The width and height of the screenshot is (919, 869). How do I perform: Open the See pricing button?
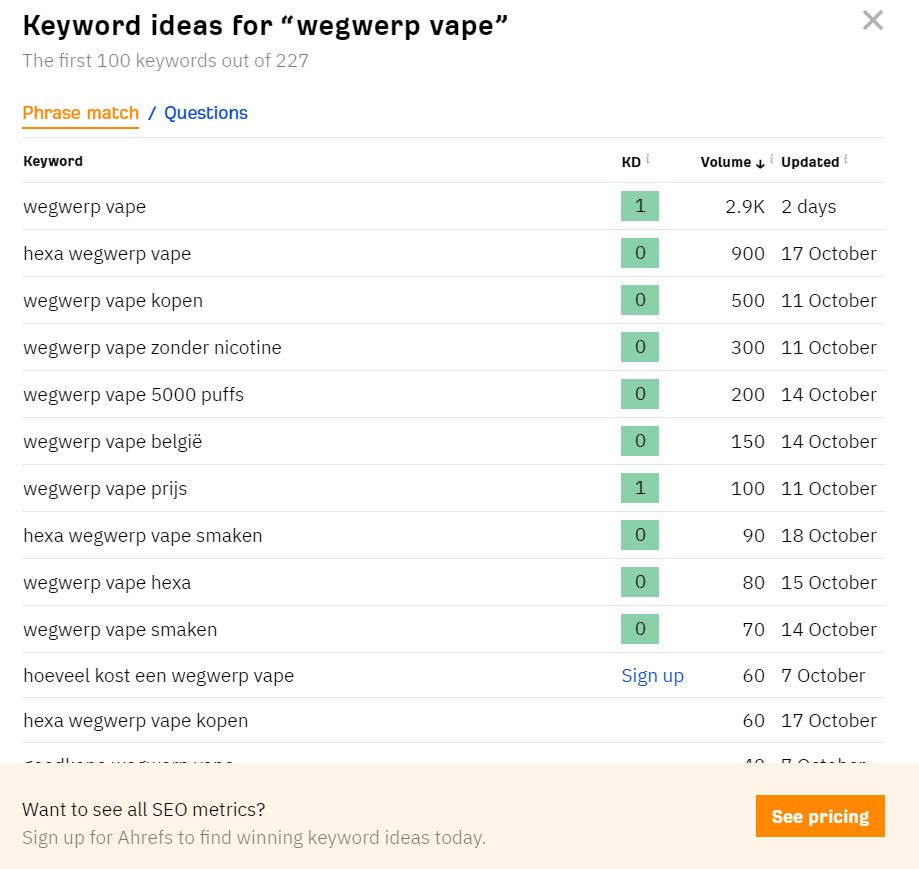tap(820, 816)
